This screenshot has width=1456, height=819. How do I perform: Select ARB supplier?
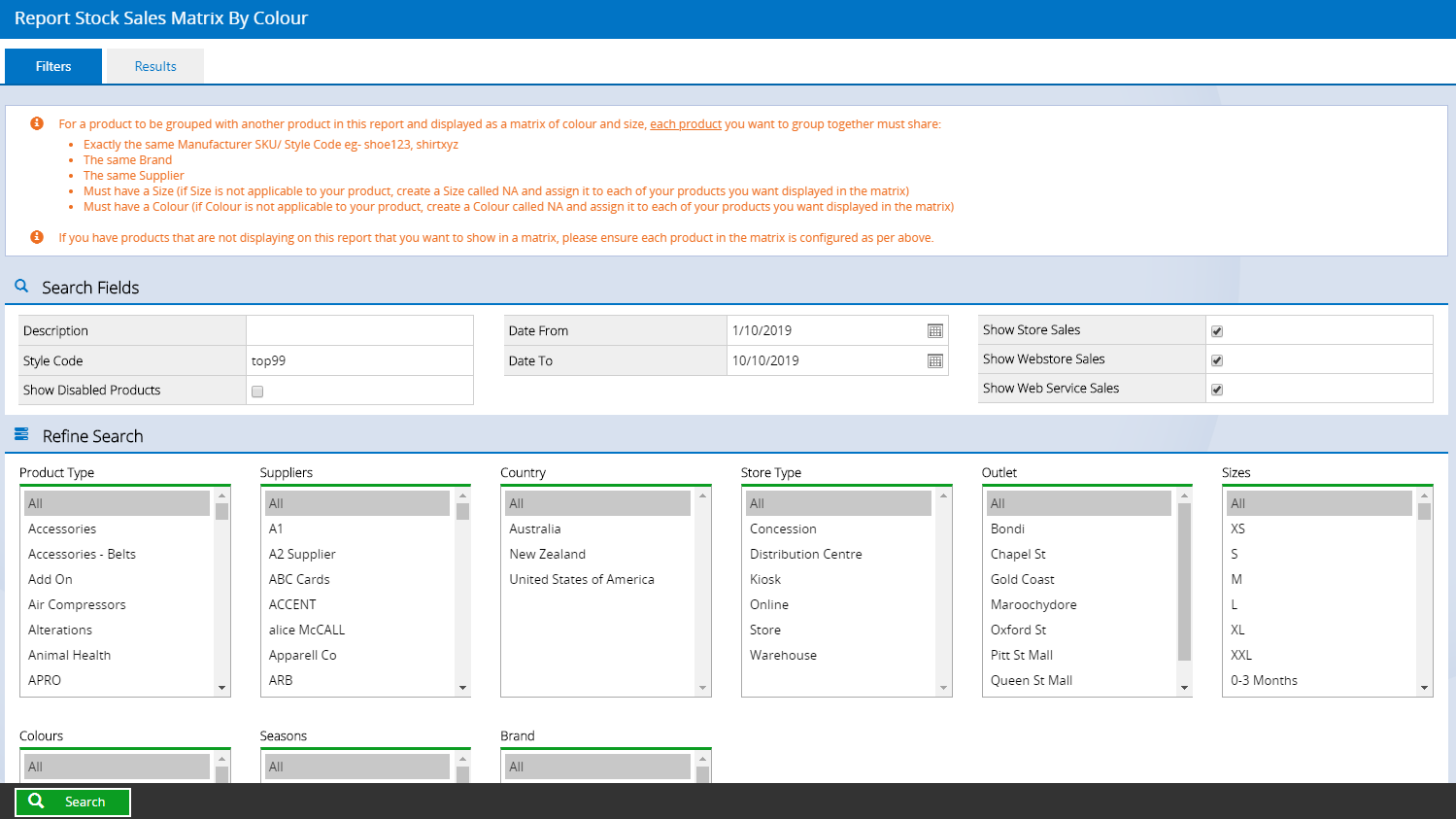click(356, 680)
